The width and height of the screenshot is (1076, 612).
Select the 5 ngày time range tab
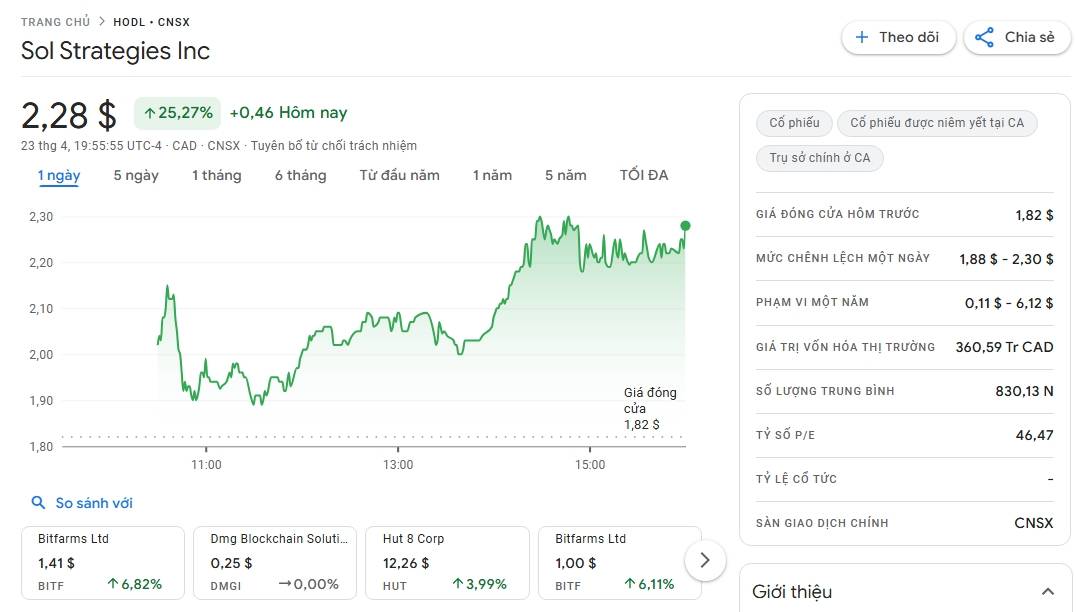coord(136,176)
